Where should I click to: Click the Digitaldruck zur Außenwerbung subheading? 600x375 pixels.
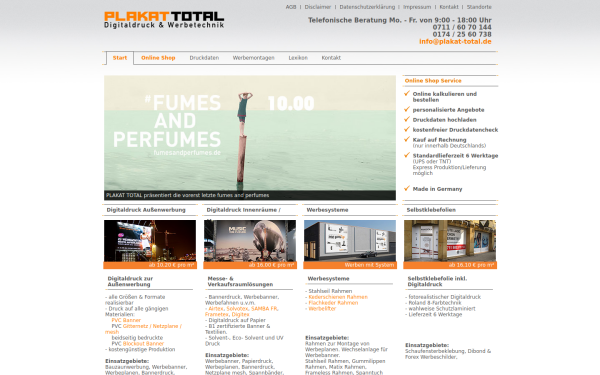click(130, 281)
